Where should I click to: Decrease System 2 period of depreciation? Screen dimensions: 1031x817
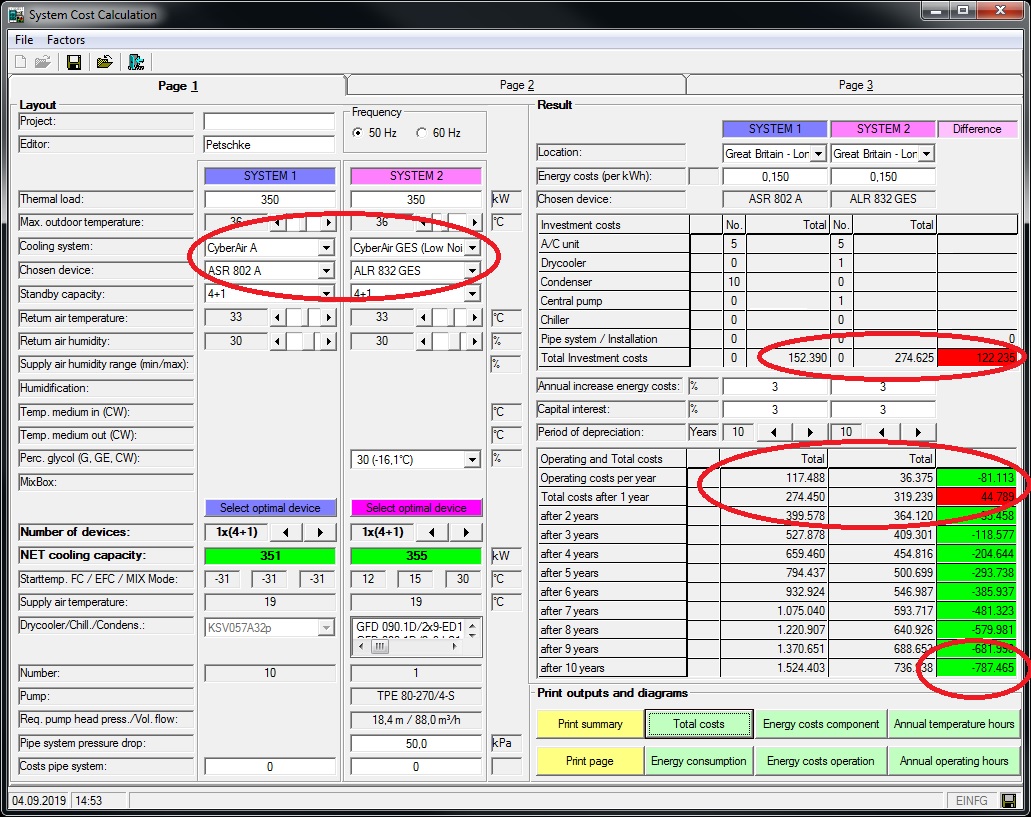(882, 432)
